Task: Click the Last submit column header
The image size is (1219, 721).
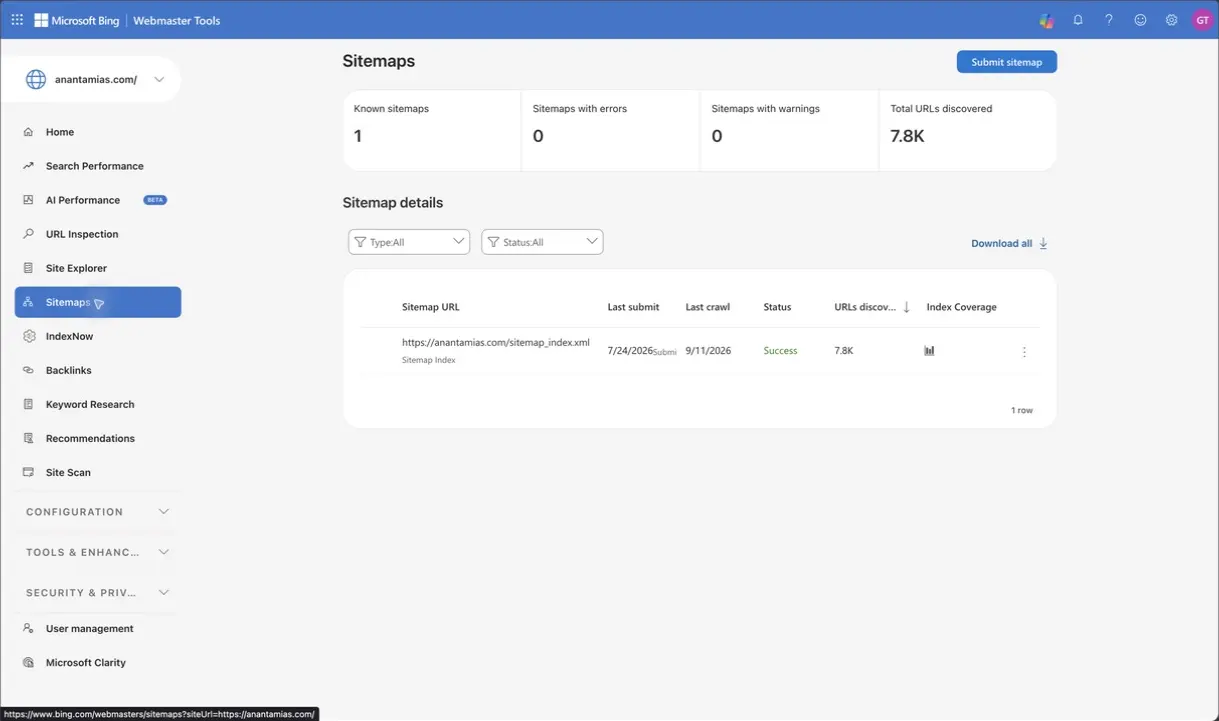Action: pyautogui.click(x=633, y=307)
